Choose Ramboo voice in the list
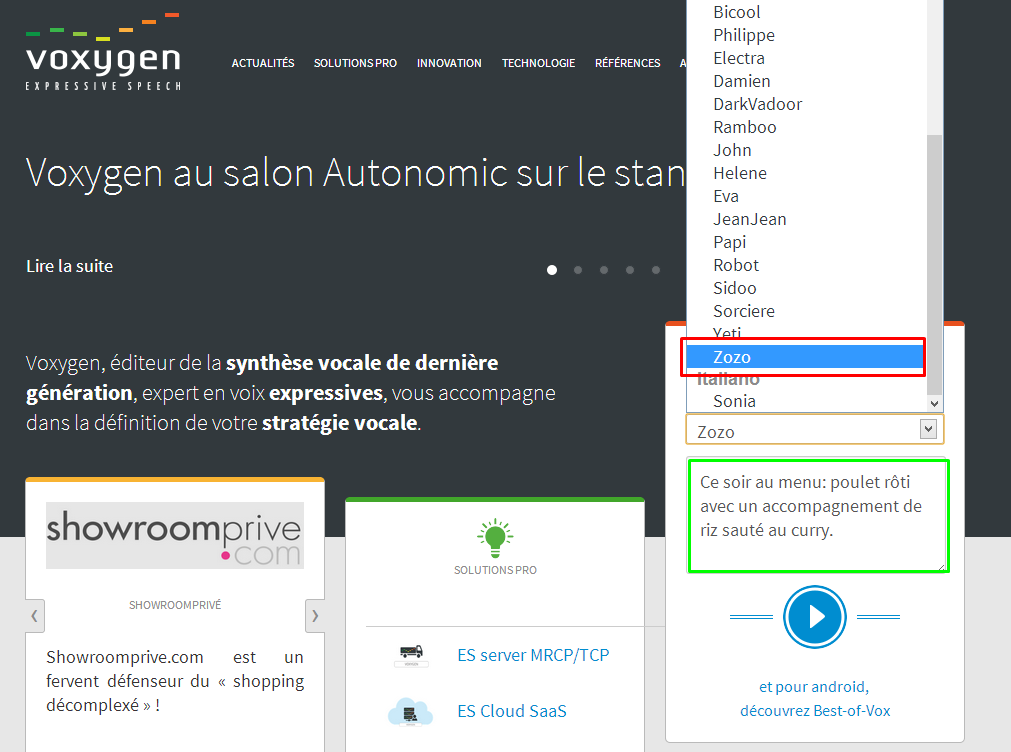 point(806,128)
